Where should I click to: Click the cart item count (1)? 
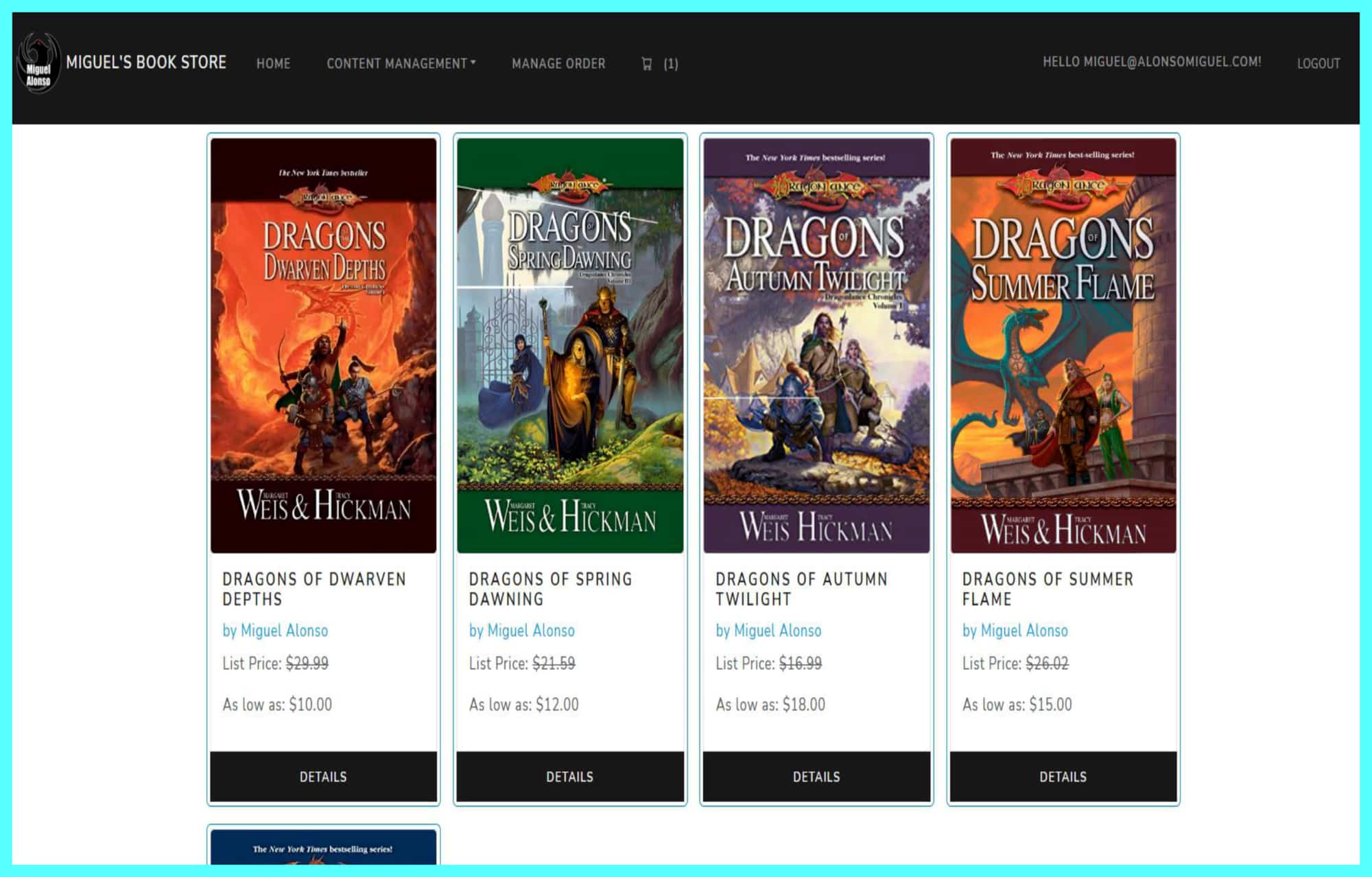(x=670, y=64)
